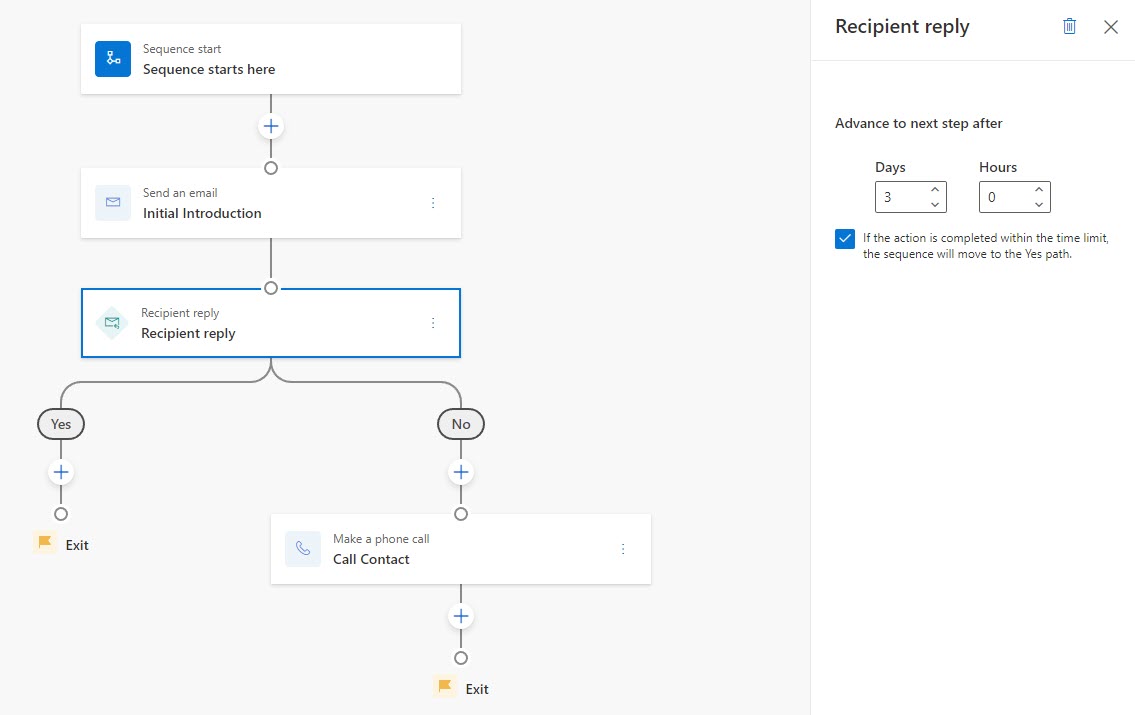Uncheck the Yes path time limit checkbox
Screen dimensions: 1135x715
tap(845, 239)
